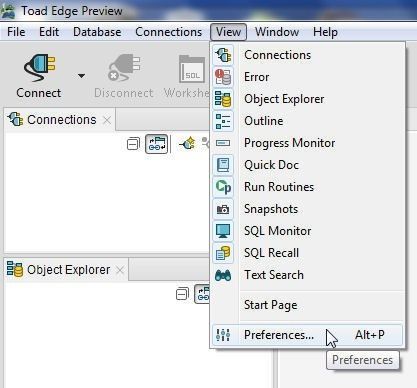Close the Connections tab
The height and width of the screenshot is (388, 417).
point(107,120)
